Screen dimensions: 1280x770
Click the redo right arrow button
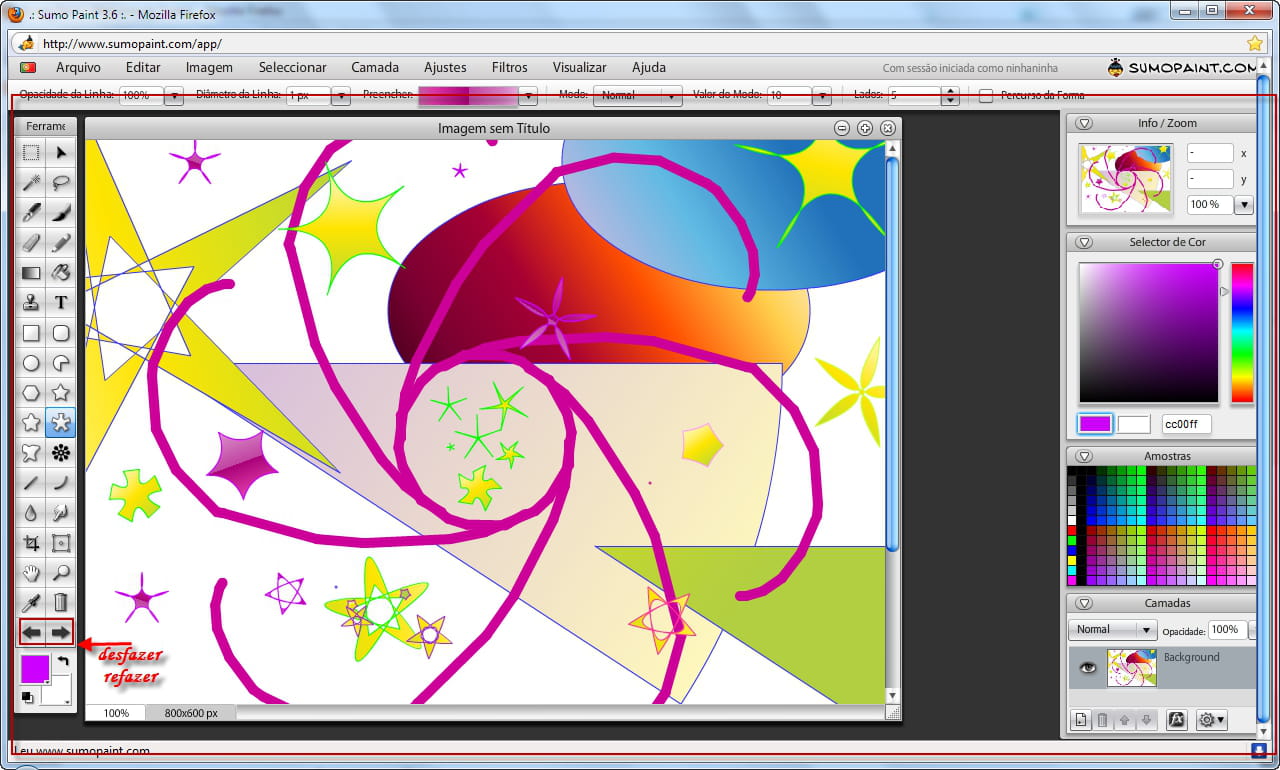point(61,632)
